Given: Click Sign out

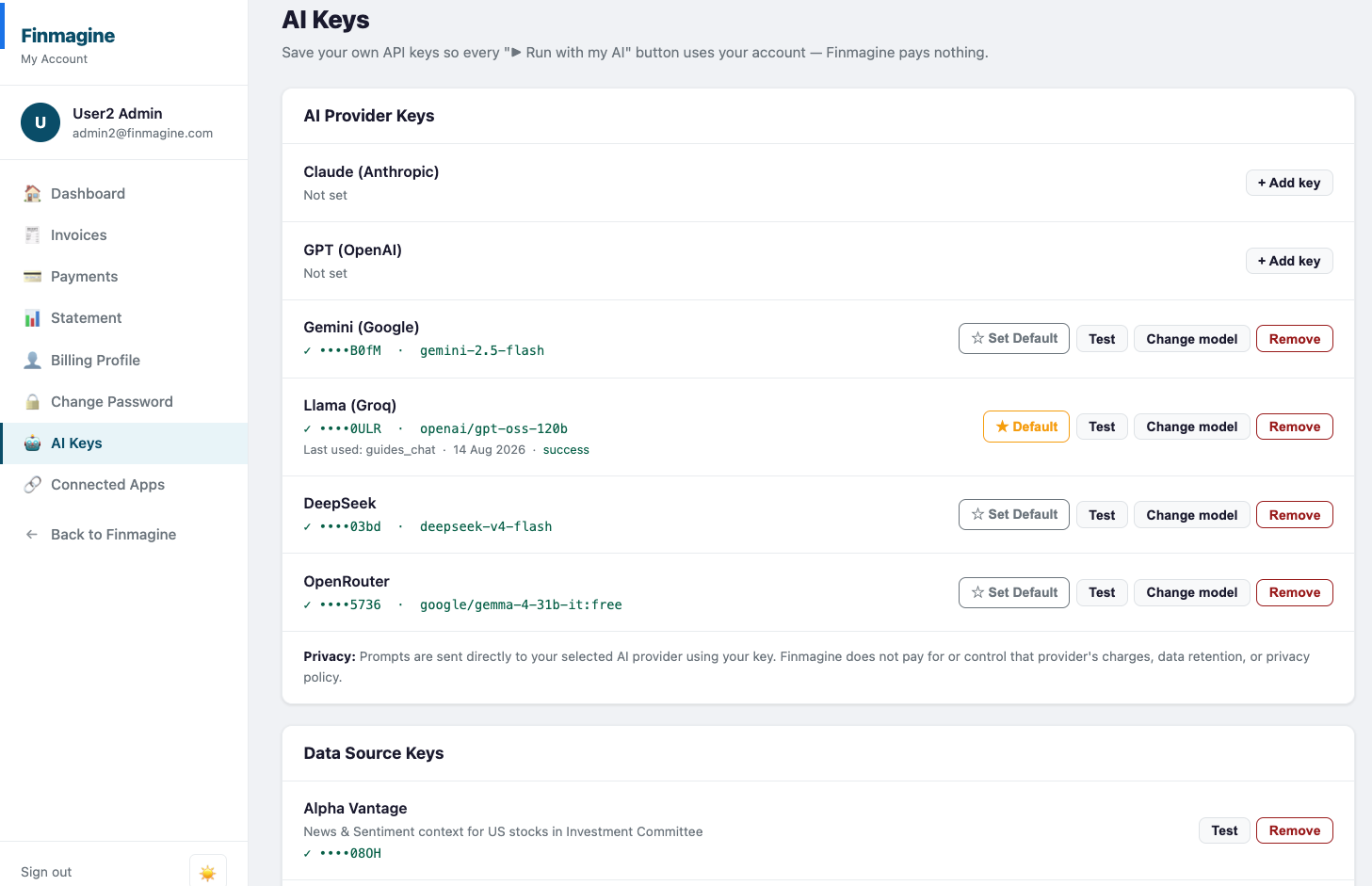Looking at the screenshot, I should pyautogui.click(x=46, y=872).
